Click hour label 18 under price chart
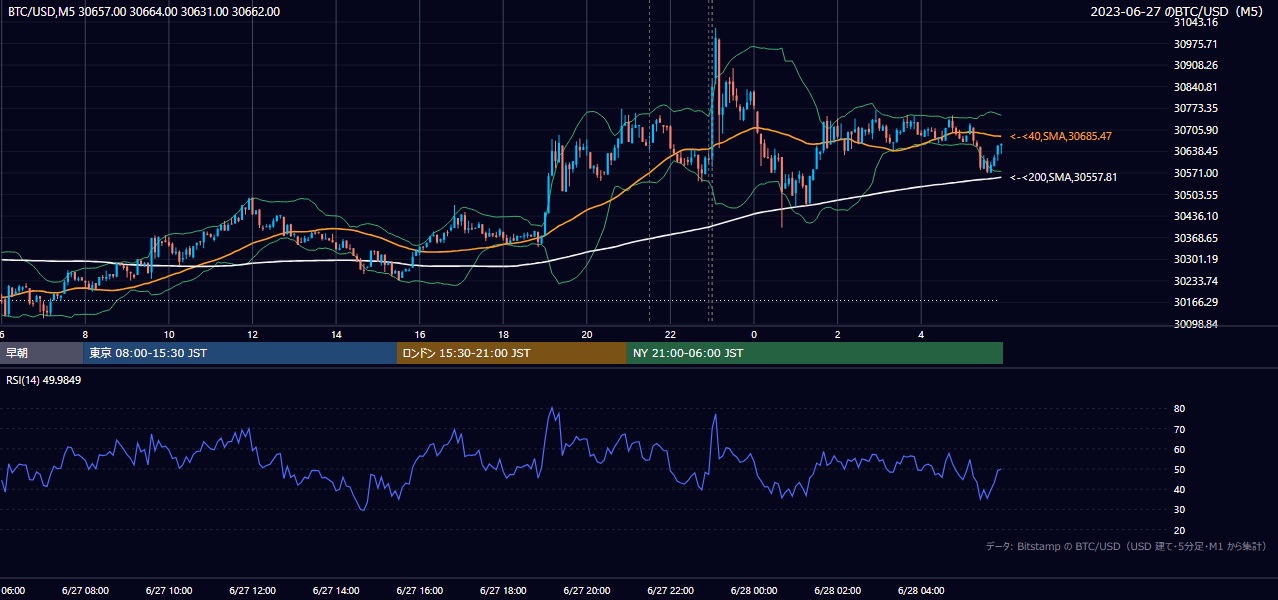 pos(503,335)
